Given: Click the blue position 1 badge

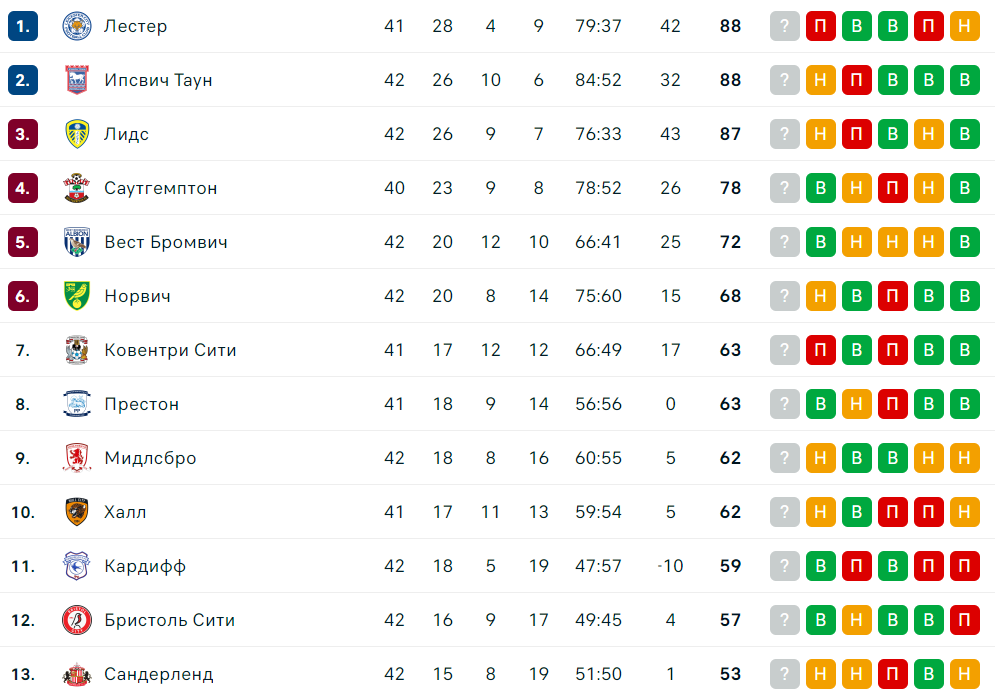Looking at the screenshot, I should (23, 26).
